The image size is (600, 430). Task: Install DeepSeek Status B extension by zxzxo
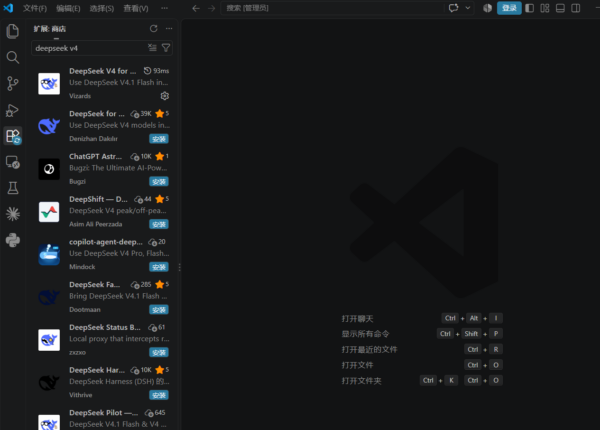tap(159, 352)
